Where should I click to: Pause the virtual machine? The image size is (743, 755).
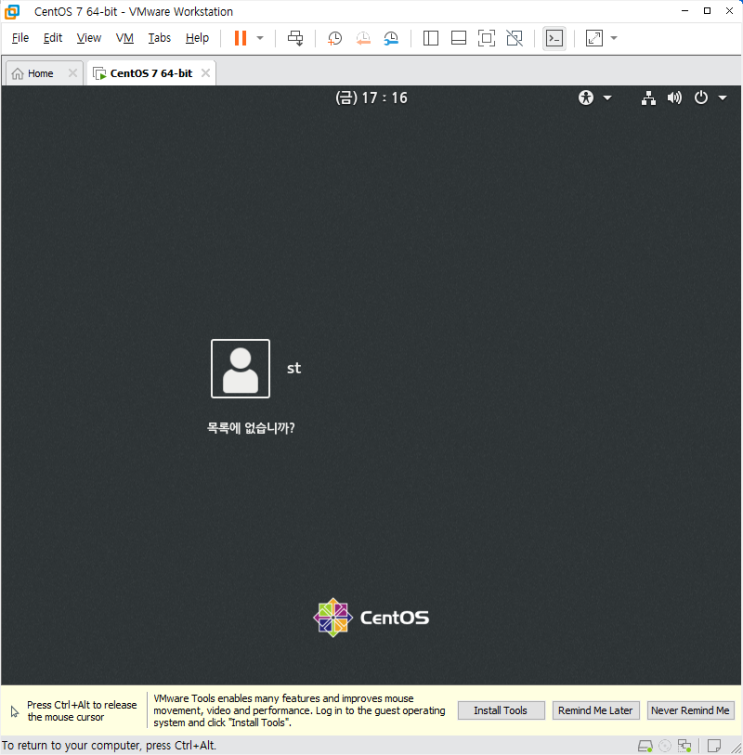point(240,38)
